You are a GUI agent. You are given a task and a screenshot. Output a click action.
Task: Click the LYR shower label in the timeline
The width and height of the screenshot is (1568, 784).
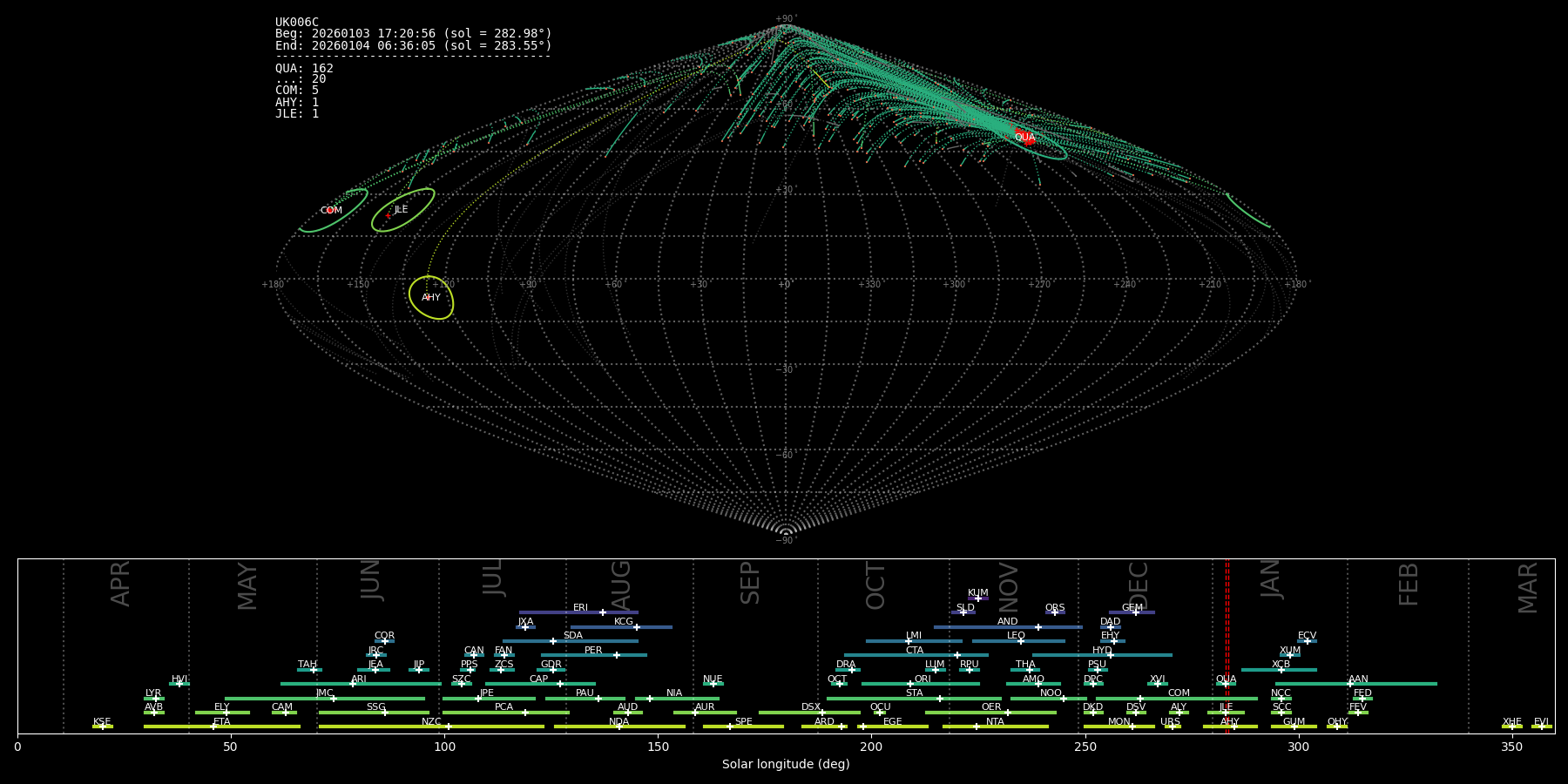153,693
